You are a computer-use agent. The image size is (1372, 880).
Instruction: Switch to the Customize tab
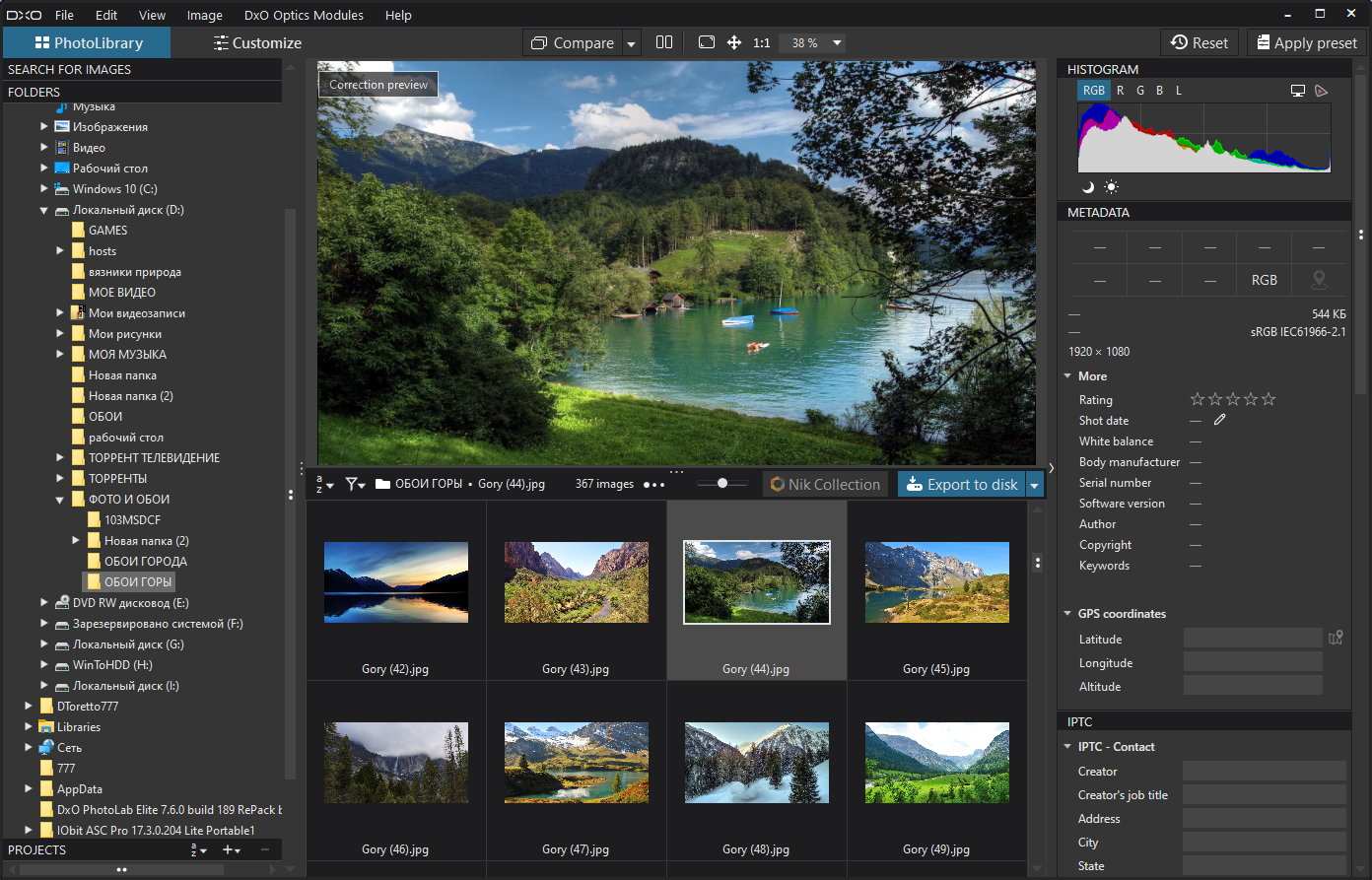[x=257, y=42]
